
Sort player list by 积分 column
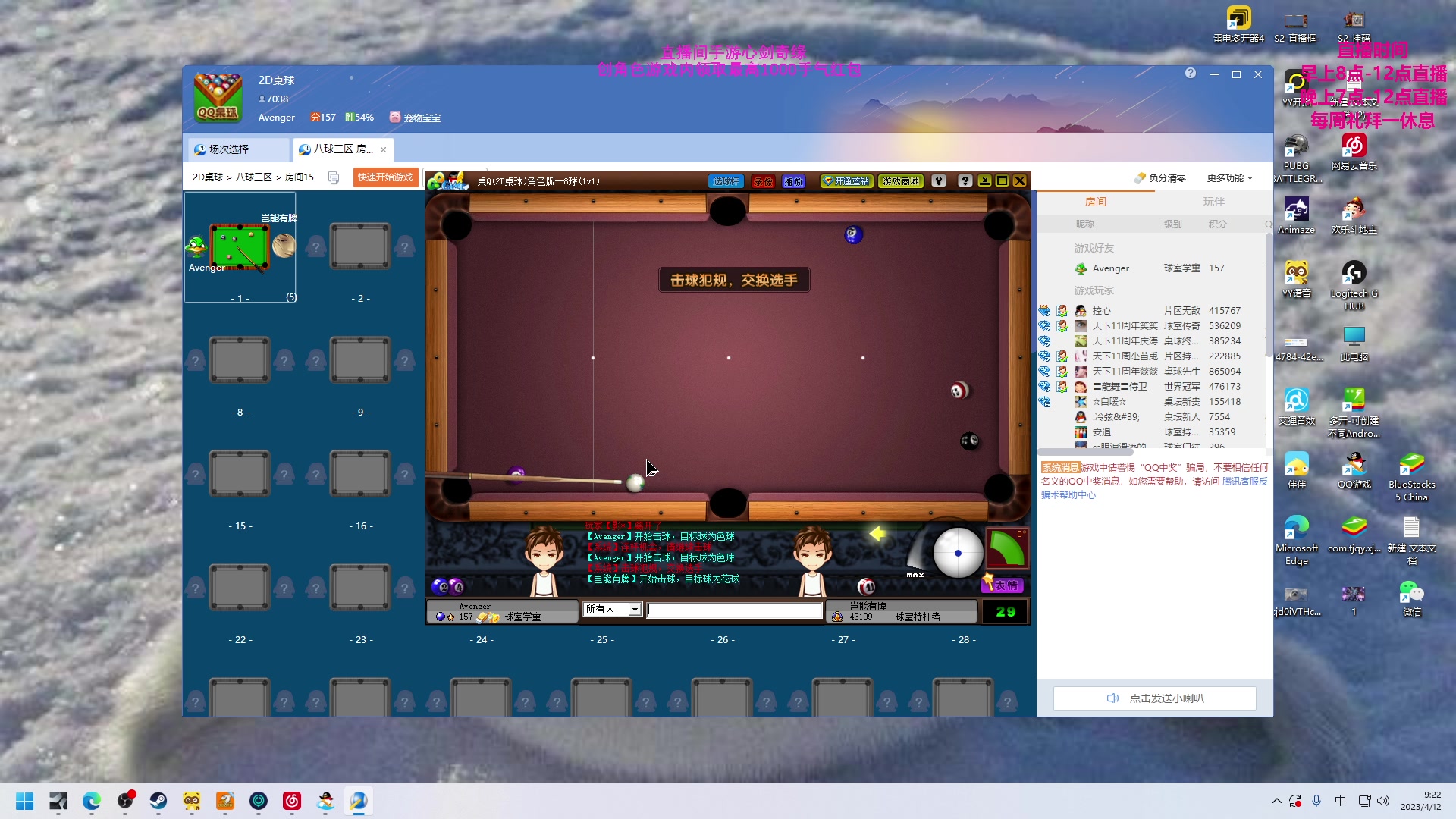pos(1217,224)
